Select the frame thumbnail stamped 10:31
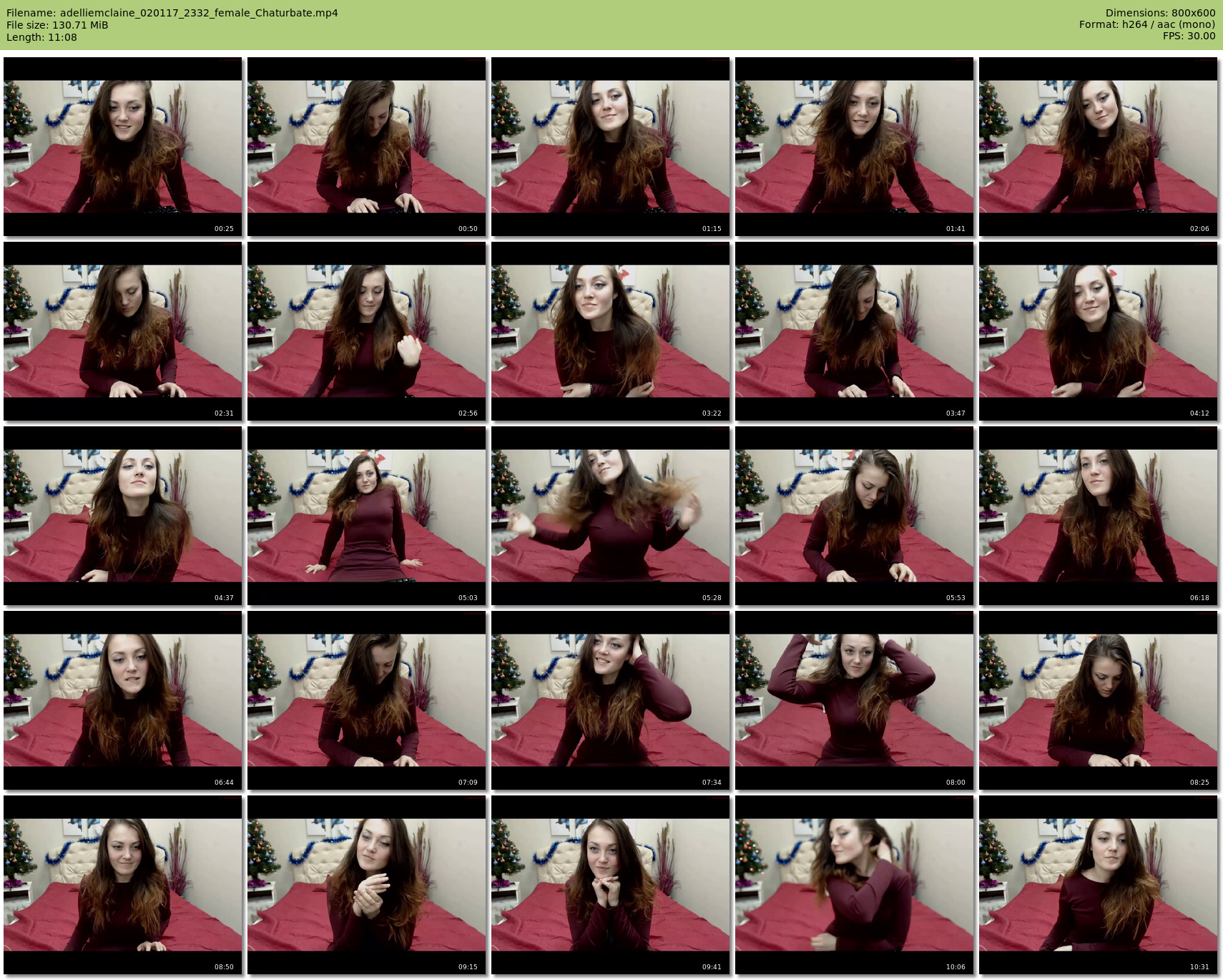 click(x=1099, y=885)
